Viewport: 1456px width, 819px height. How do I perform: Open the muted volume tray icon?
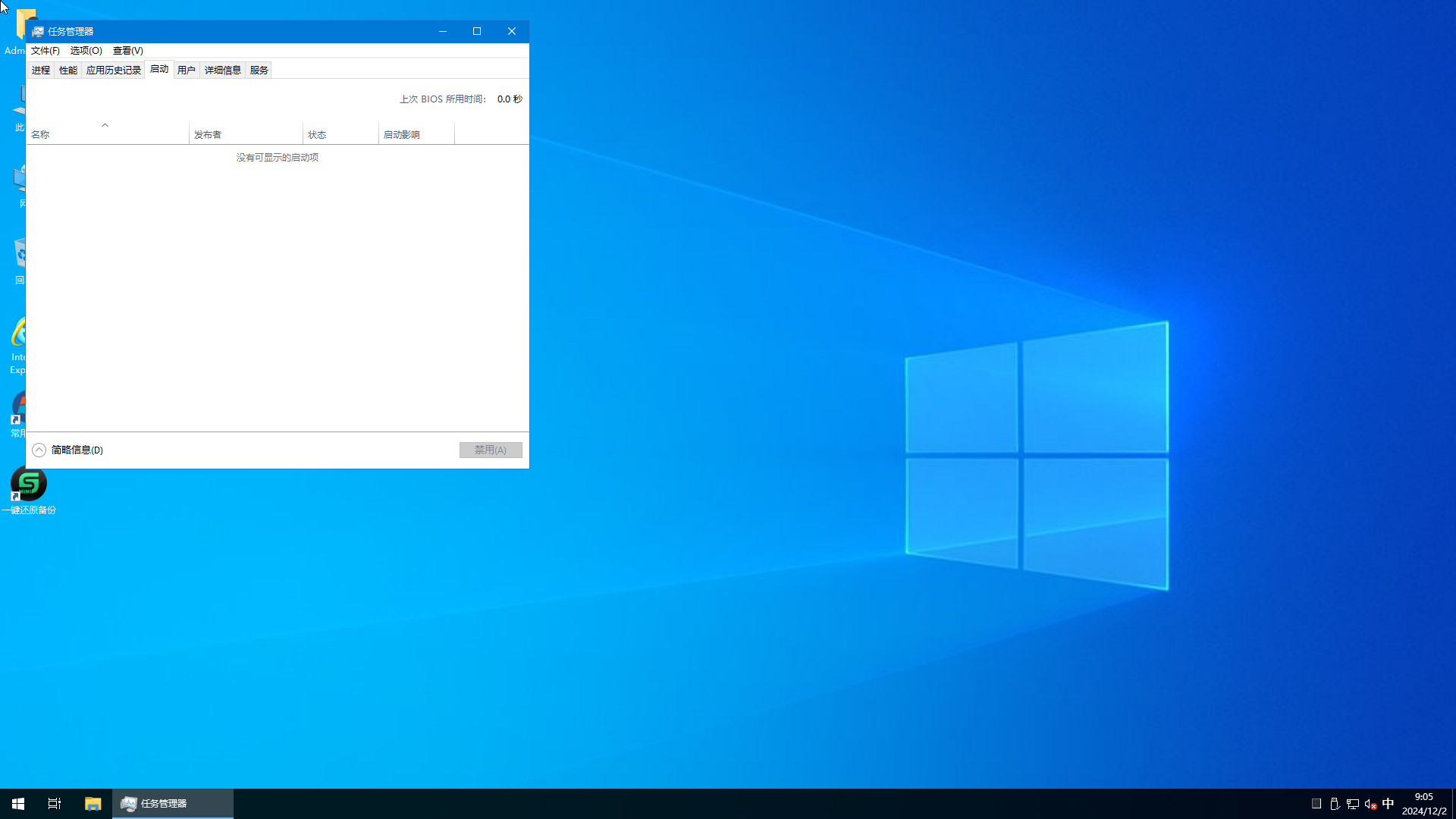coord(1370,804)
